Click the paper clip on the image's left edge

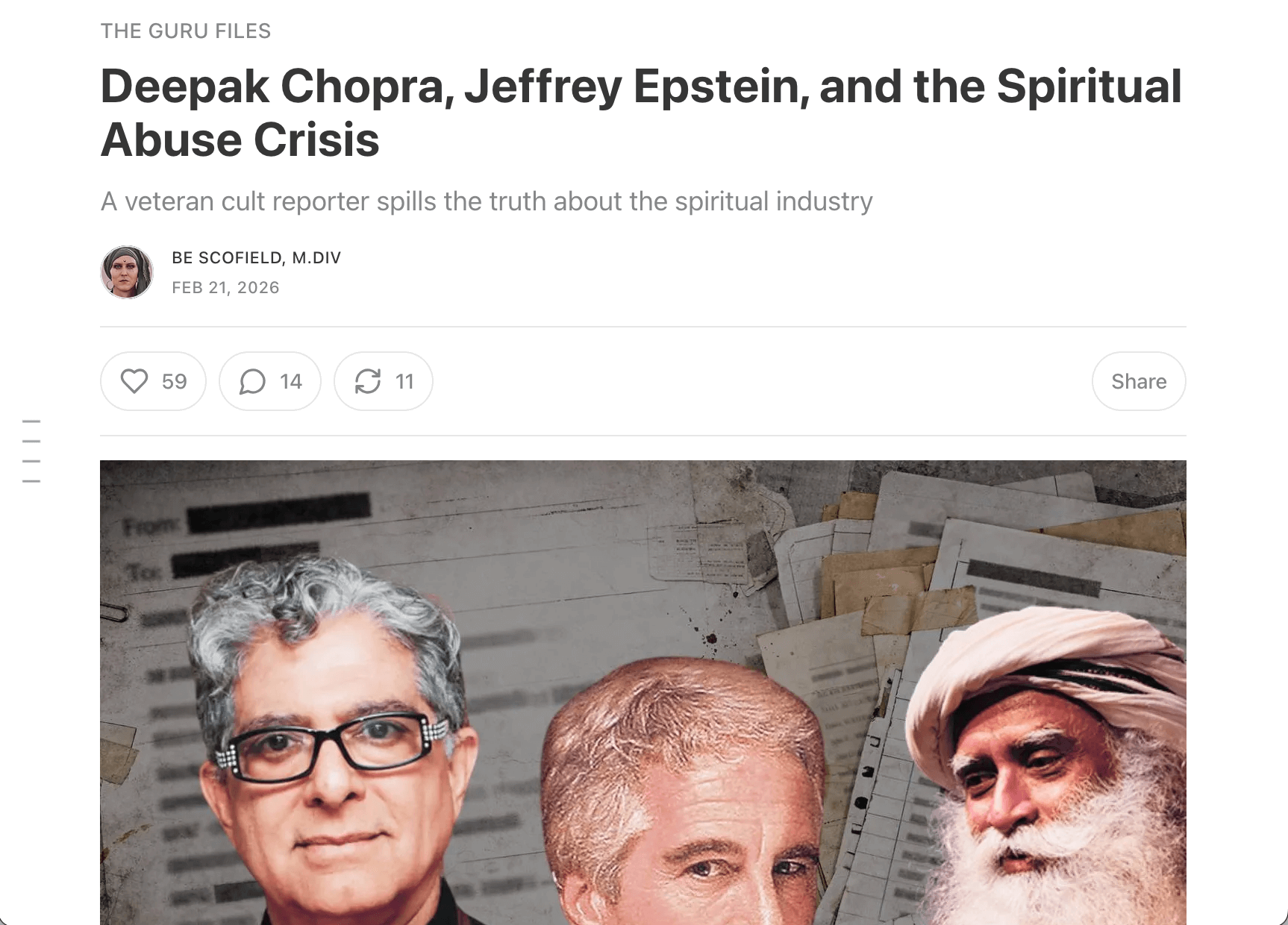(114, 613)
